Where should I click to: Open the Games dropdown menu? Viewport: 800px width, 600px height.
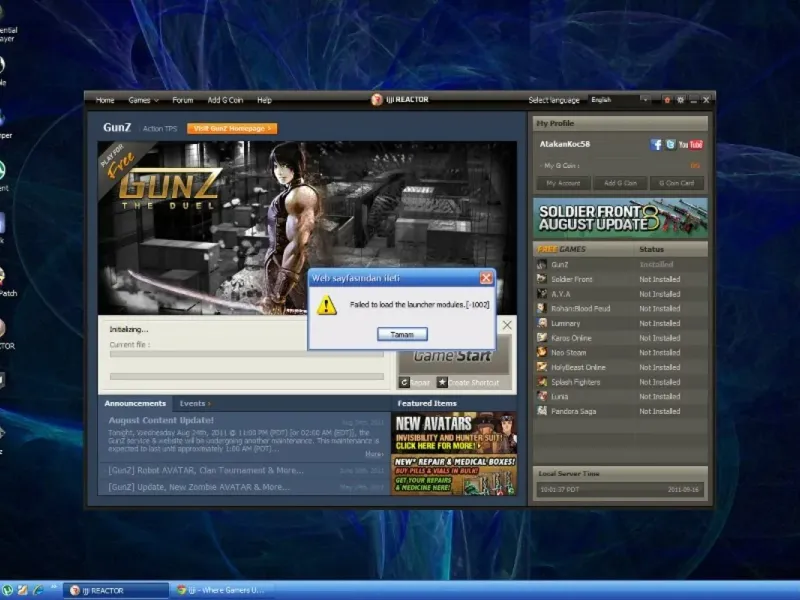tap(143, 100)
